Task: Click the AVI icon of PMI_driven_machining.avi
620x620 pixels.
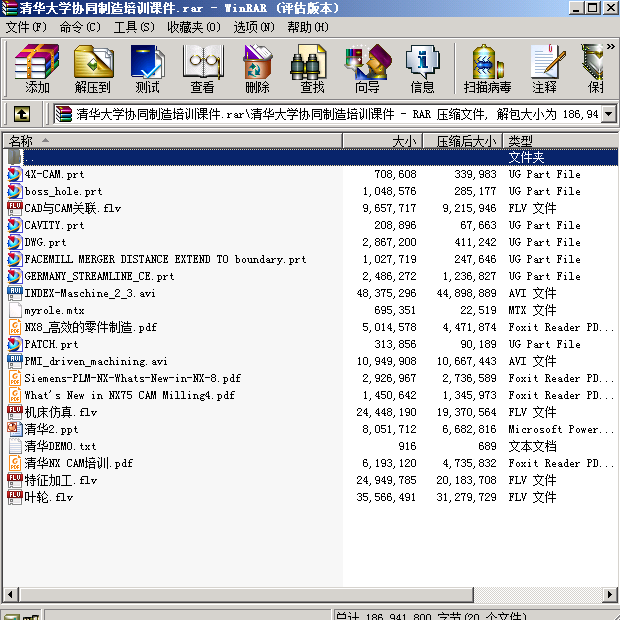Action: tap(15, 361)
